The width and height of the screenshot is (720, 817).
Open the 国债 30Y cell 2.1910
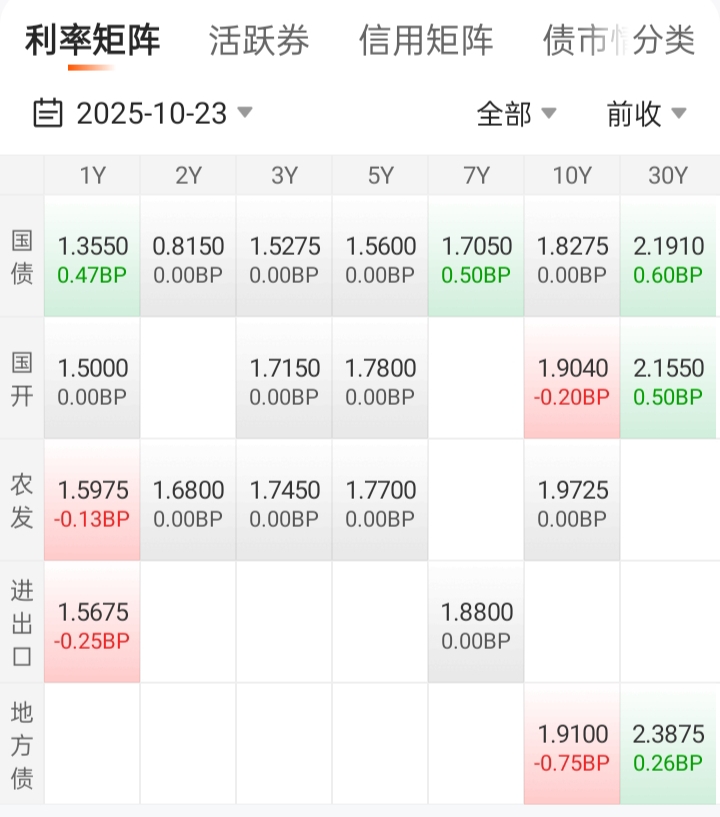668,258
